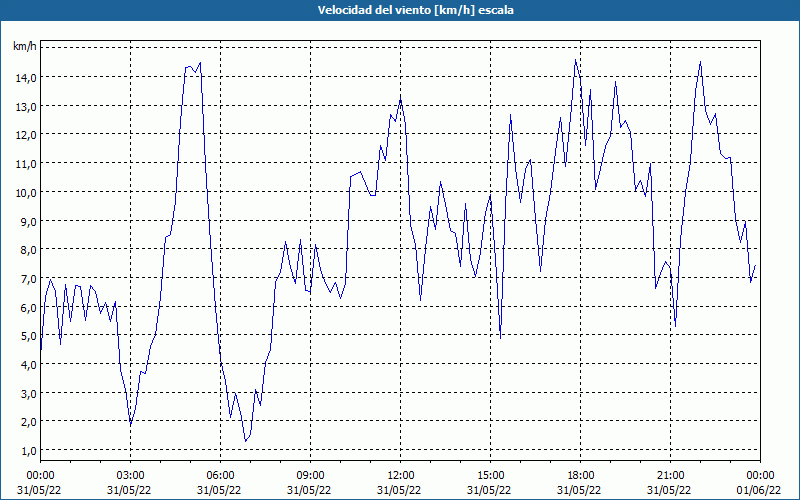Click the lowest wind speed dip near 07:00
The image size is (800, 500).
click(245, 441)
